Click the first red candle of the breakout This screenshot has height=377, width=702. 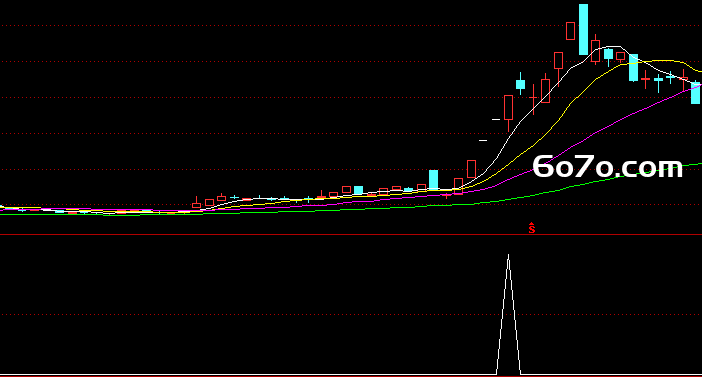[471, 169]
